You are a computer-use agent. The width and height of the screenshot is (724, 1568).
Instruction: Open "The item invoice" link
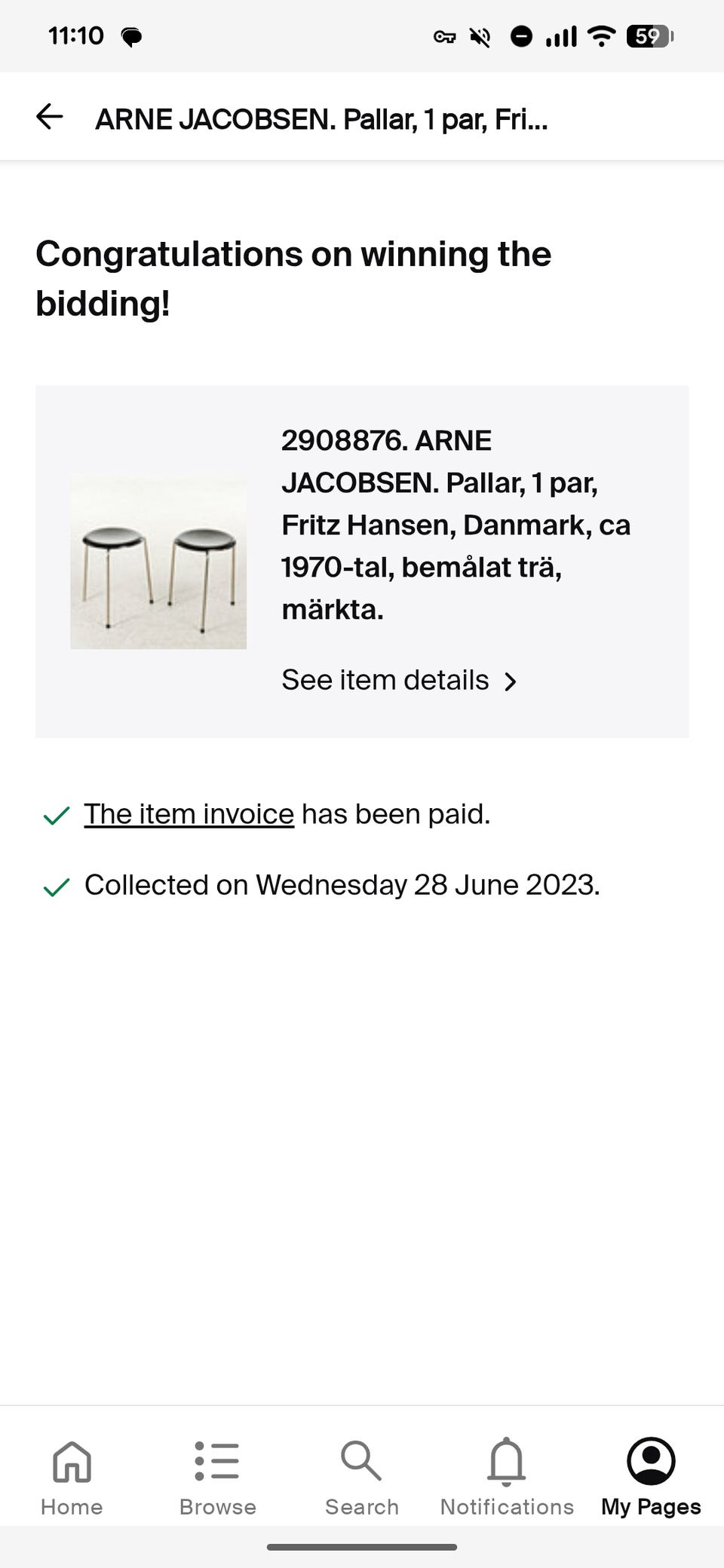click(x=189, y=814)
